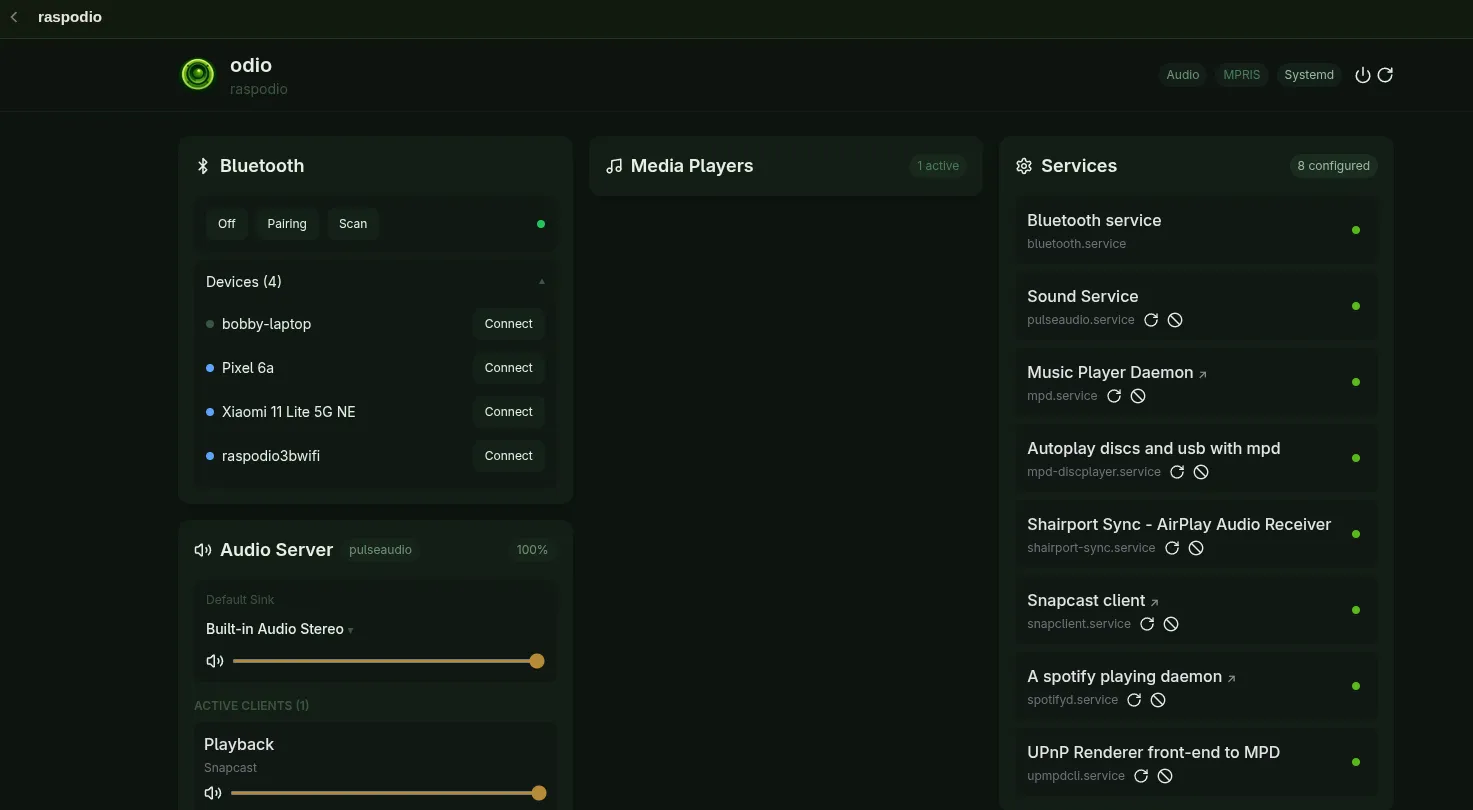Click the back chevron beside raspodio
This screenshot has height=810, width=1473.
[14, 17]
